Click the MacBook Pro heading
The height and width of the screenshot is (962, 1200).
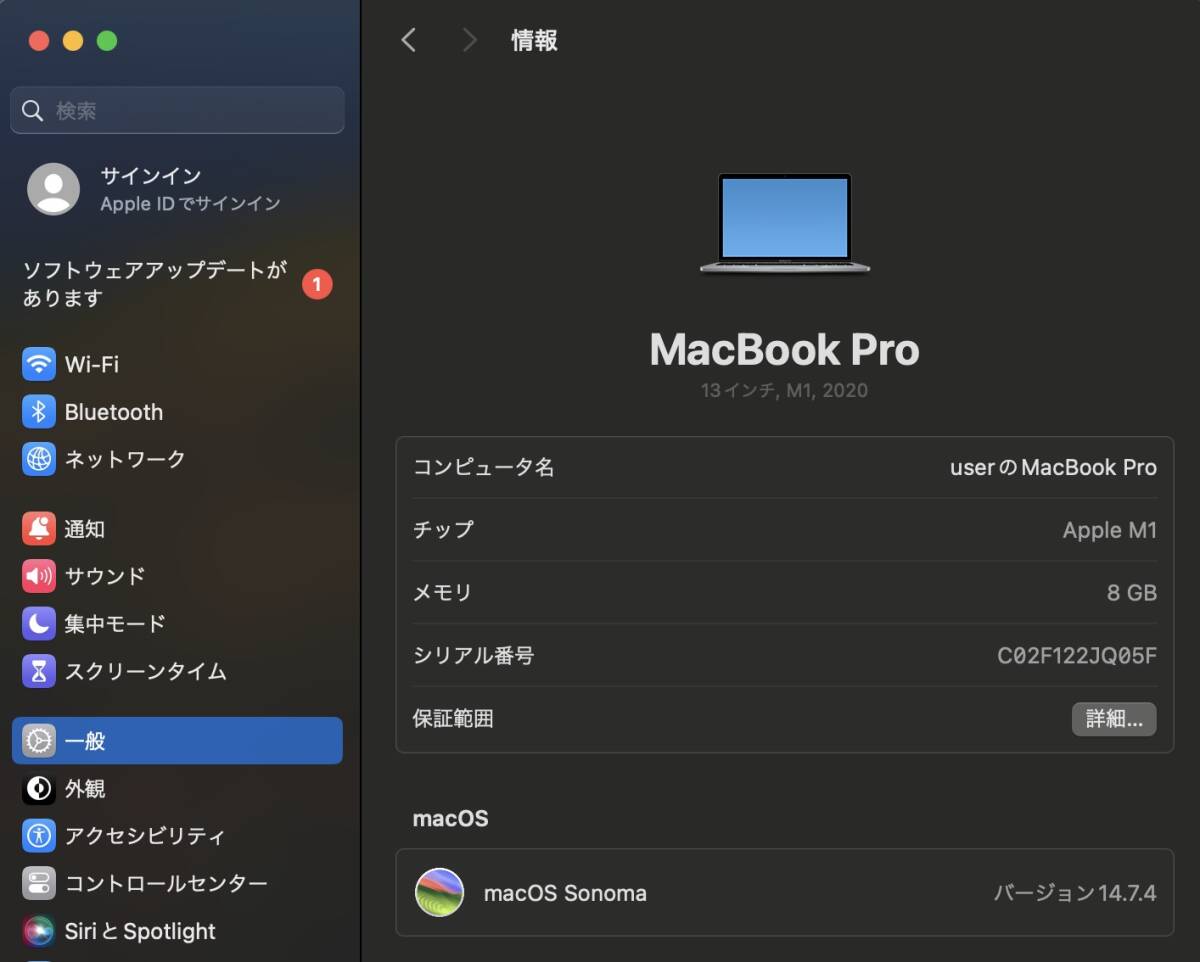[785, 349]
